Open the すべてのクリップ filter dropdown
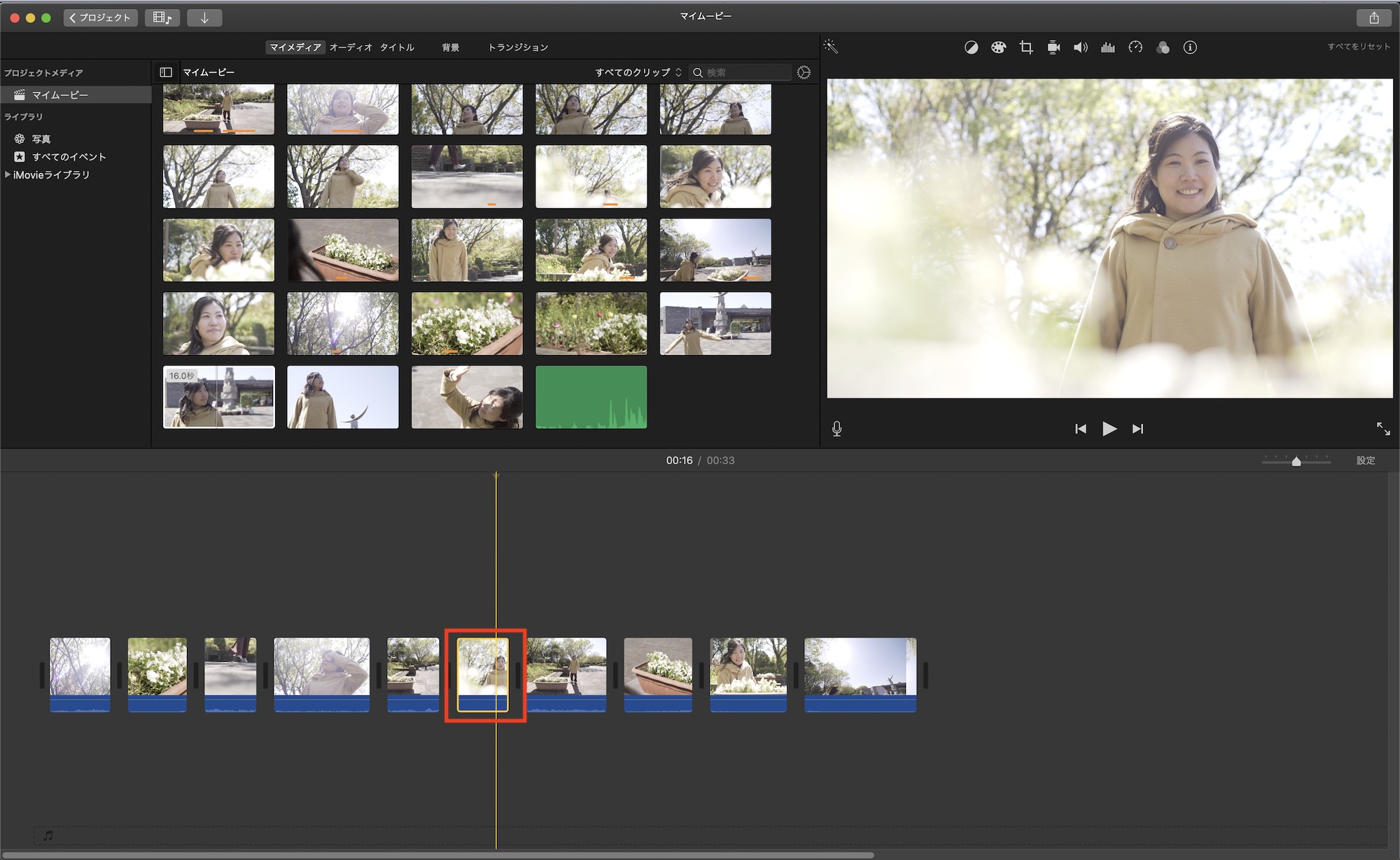The height and width of the screenshot is (860, 1400). [638, 72]
